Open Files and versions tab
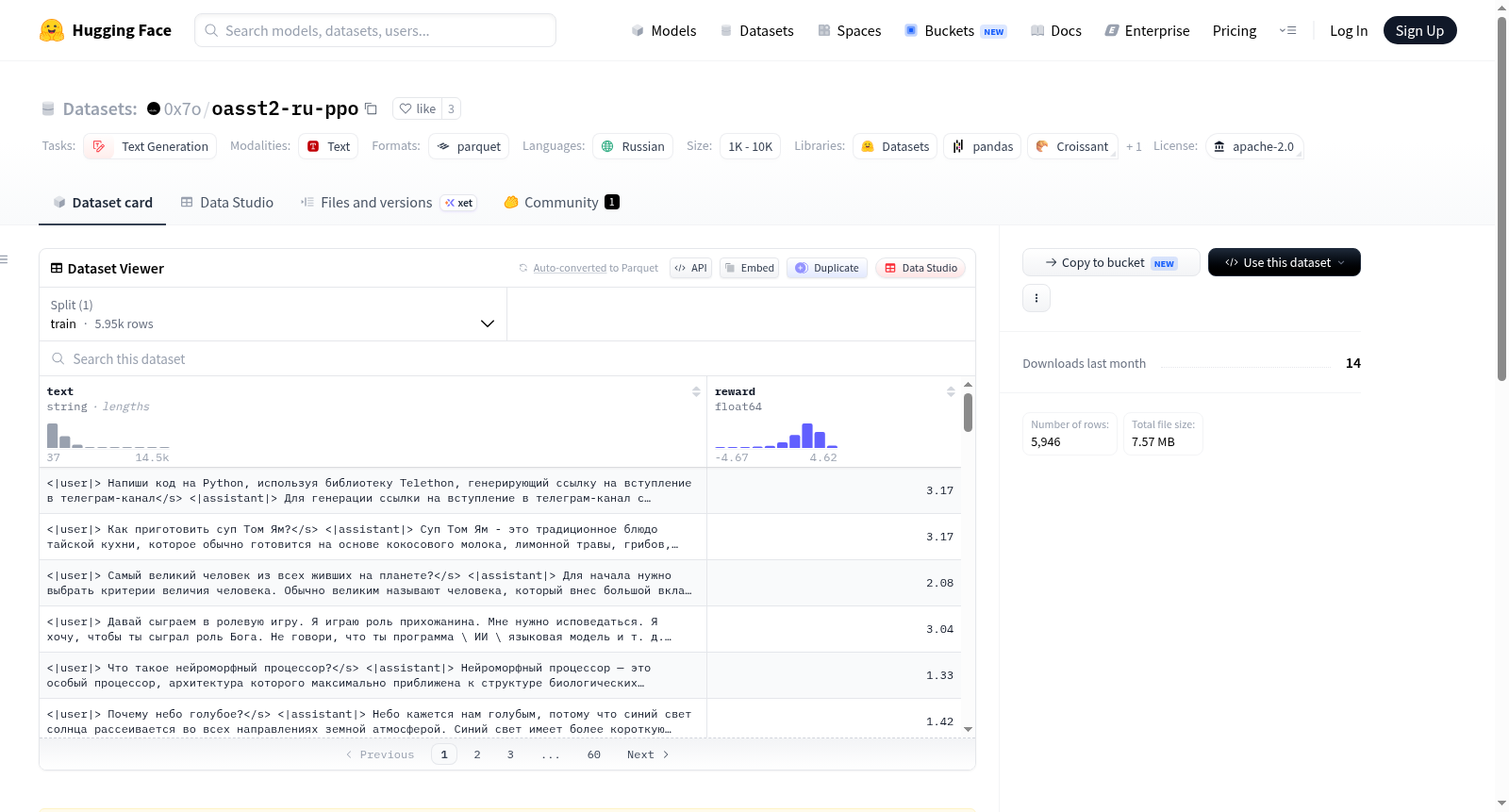The width and height of the screenshot is (1509, 812). [x=389, y=203]
